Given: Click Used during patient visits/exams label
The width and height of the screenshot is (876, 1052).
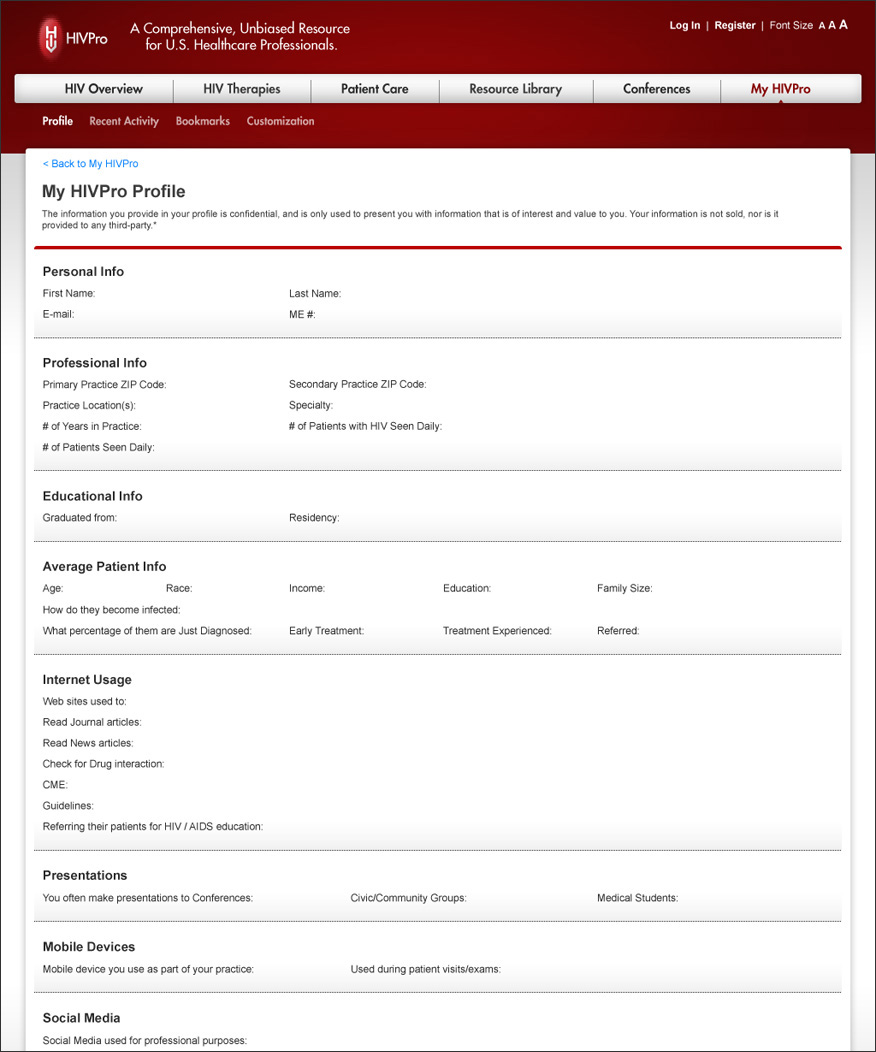Looking at the screenshot, I should [426, 969].
